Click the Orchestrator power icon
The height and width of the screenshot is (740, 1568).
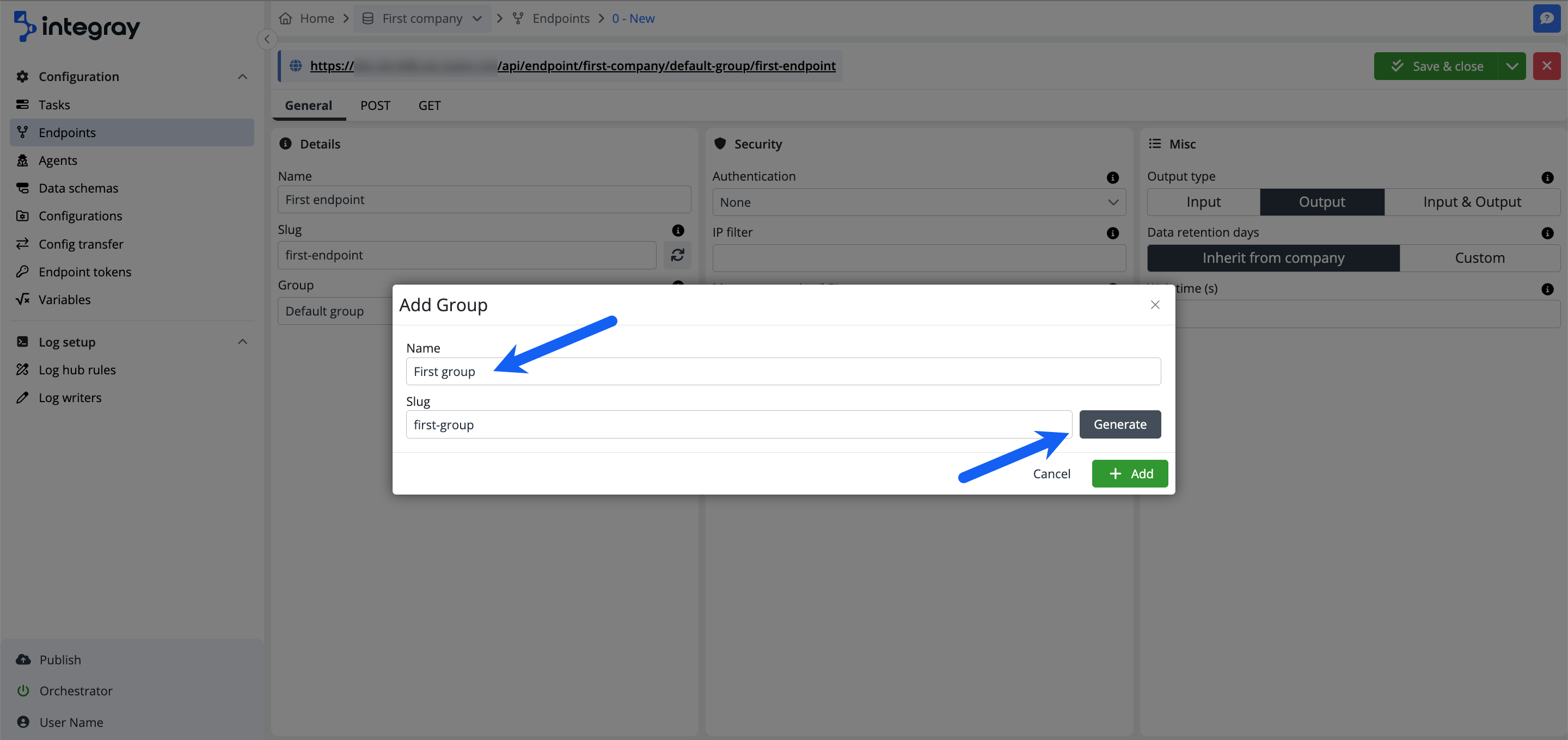tap(22, 690)
